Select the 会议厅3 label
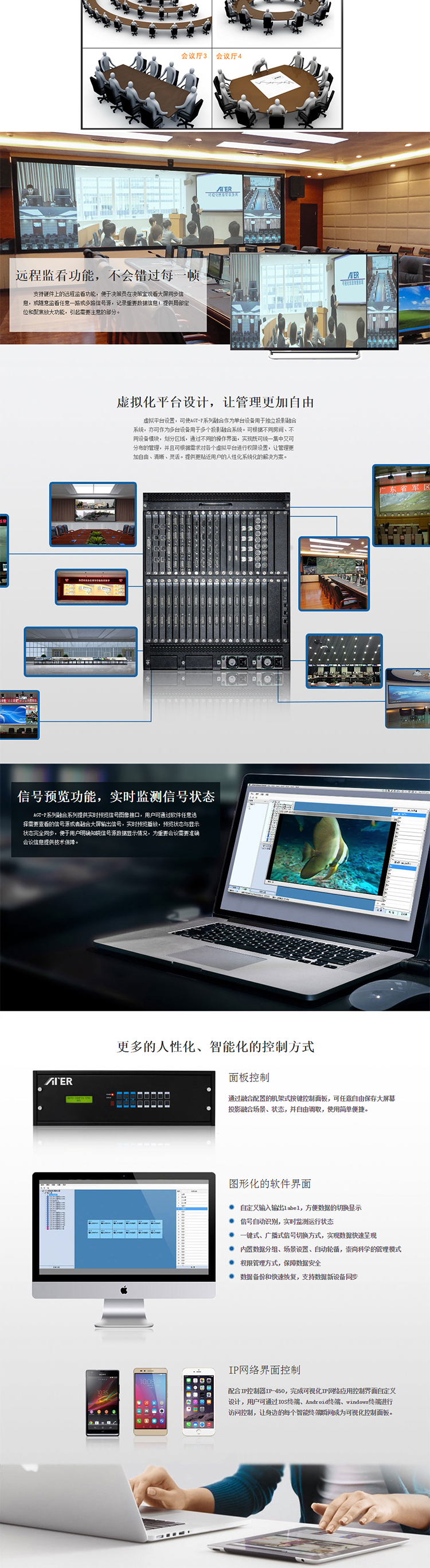This screenshot has width=430, height=1568. point(193,56)
